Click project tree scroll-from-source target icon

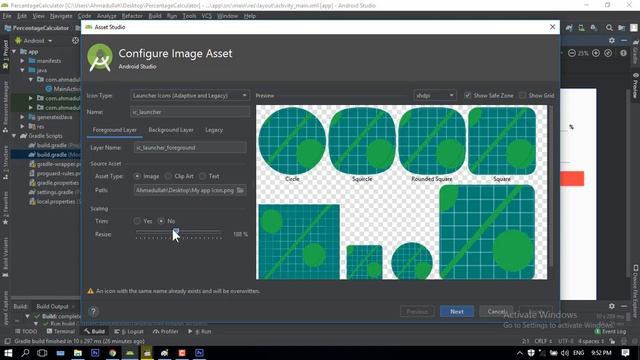(76, 40)
